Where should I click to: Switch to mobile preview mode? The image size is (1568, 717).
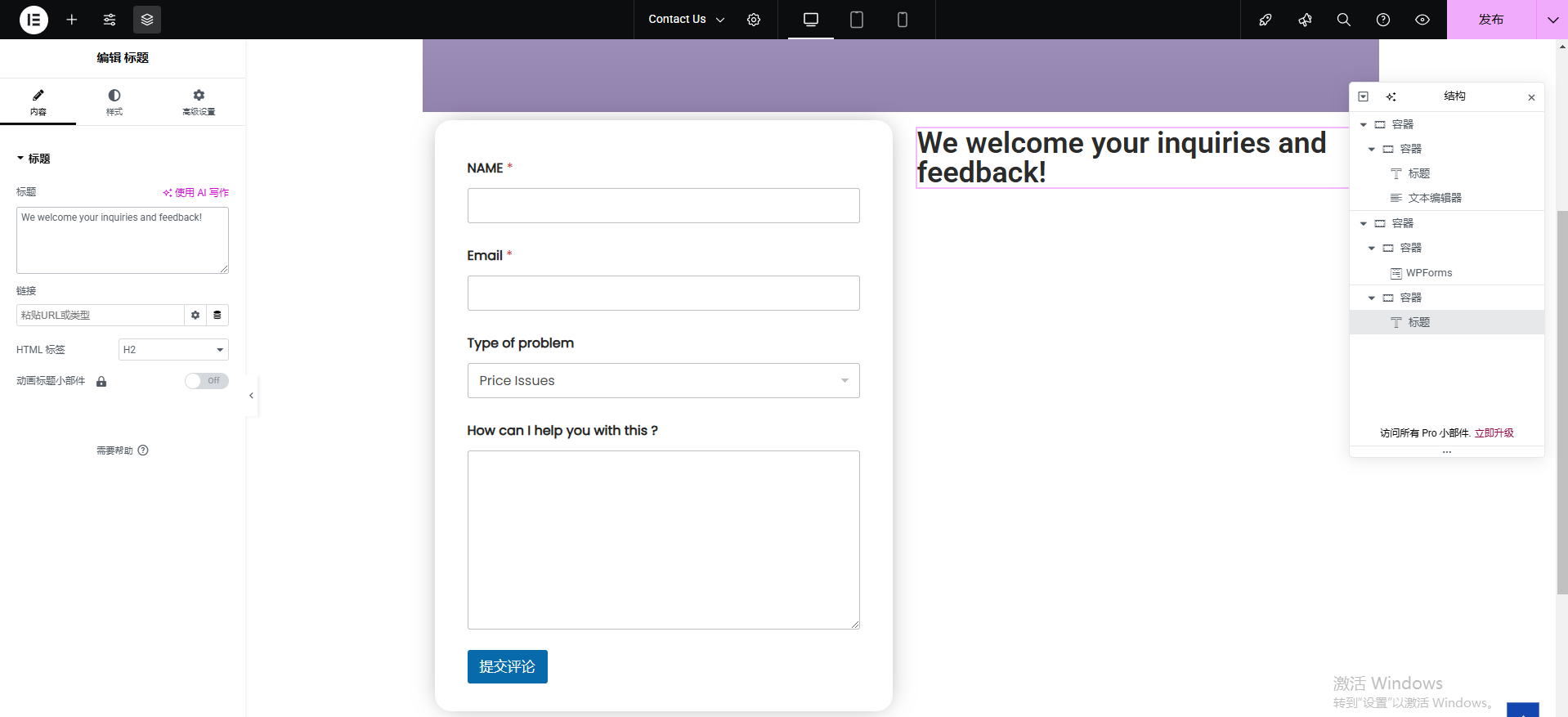[x=902, y=20]
